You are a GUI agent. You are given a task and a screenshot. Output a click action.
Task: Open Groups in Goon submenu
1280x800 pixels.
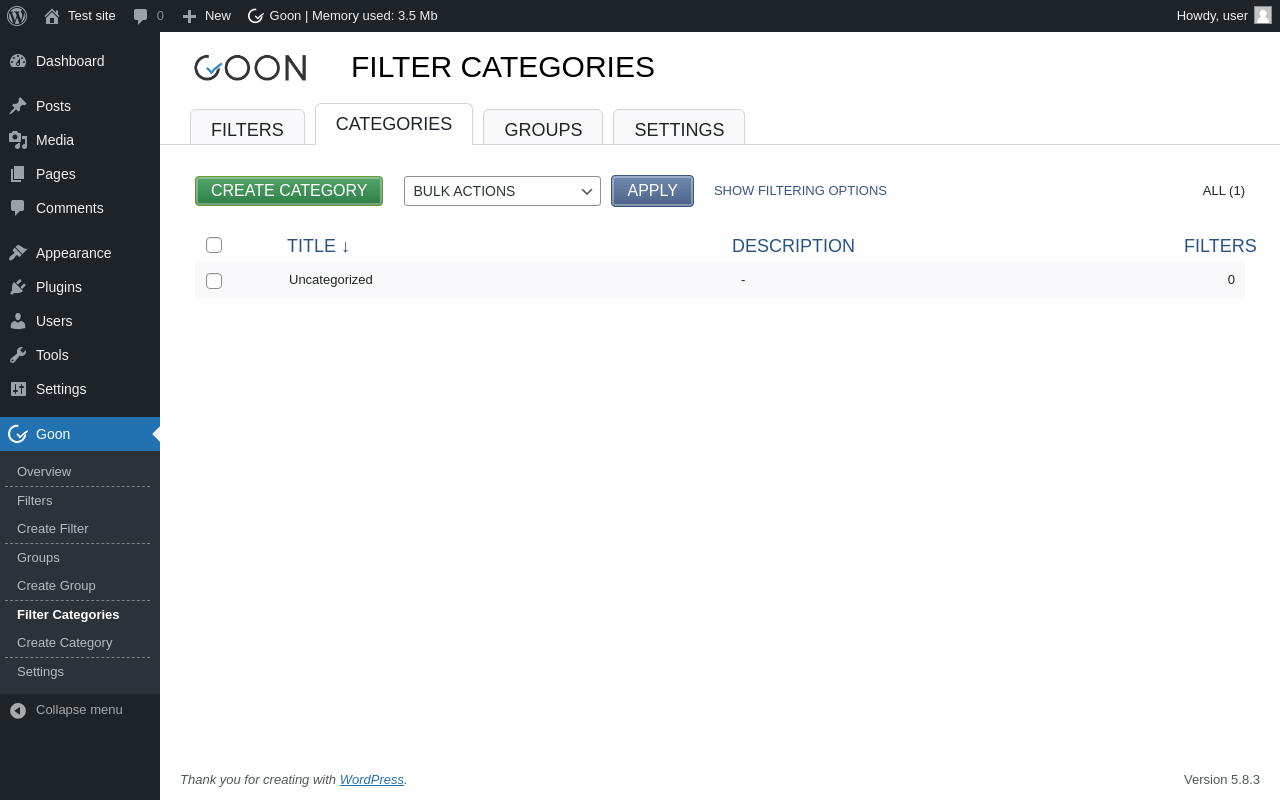[x=38, y=558]
